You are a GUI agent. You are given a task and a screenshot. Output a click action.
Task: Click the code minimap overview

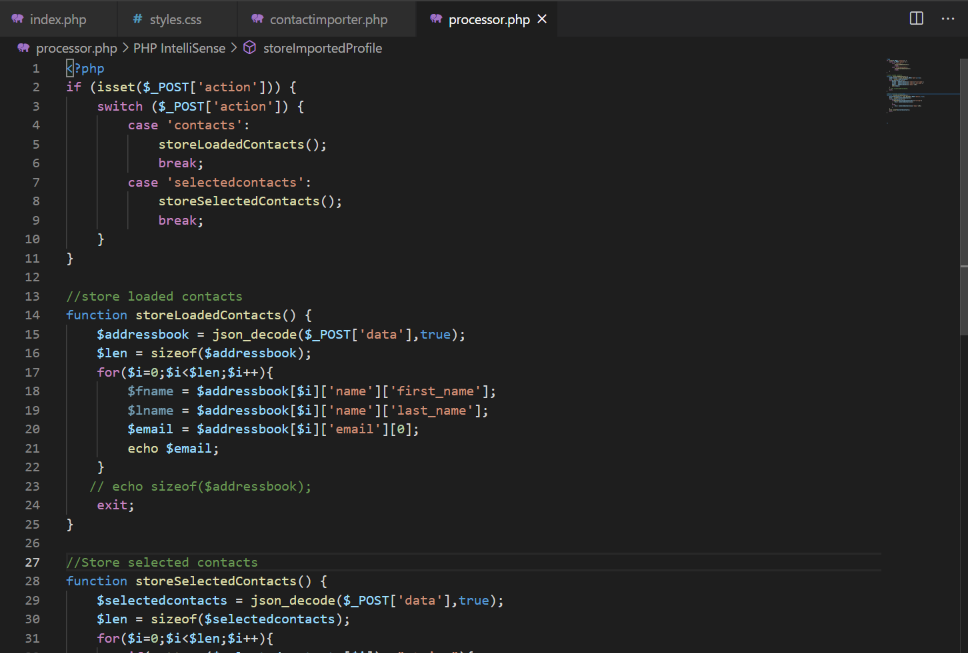pos(921,93)
